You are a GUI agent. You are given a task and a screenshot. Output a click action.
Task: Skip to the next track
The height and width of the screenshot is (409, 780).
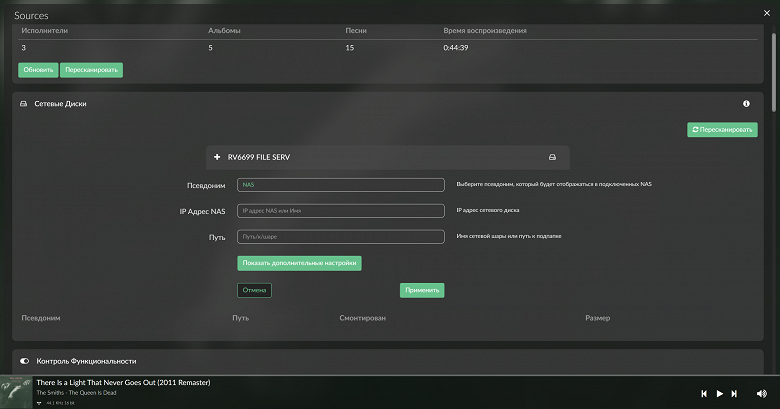(734, 394)
